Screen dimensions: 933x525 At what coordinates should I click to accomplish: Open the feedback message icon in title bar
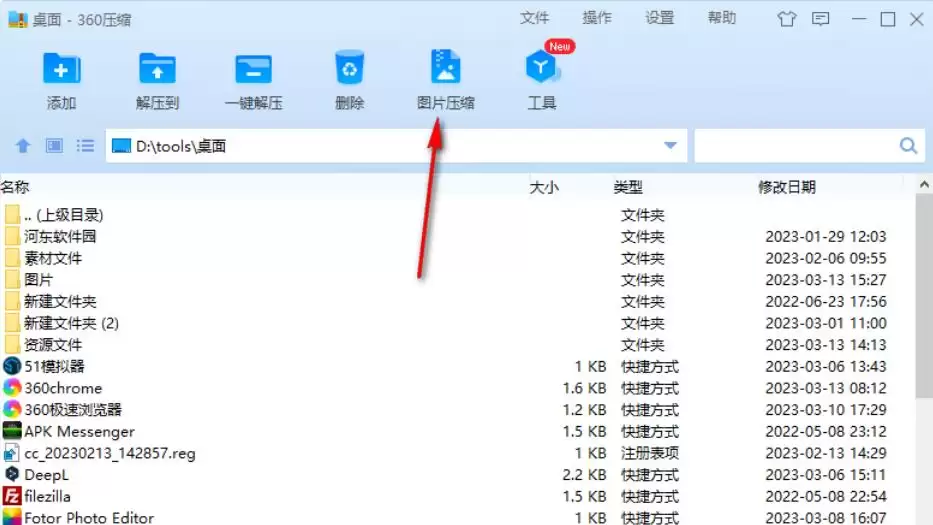(821, 19)
